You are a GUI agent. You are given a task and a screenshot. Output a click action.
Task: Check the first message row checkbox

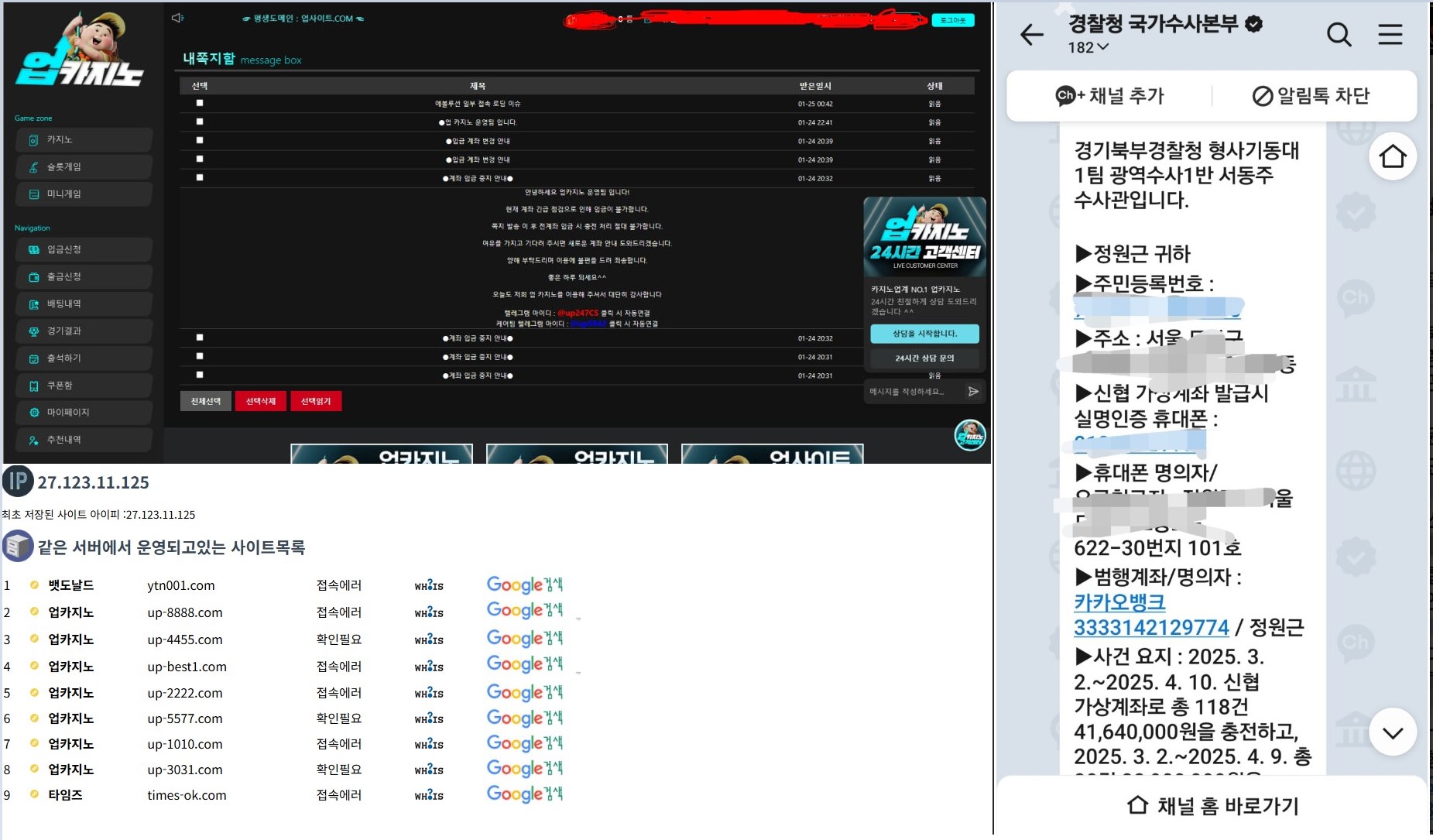[x=200, y=103]
